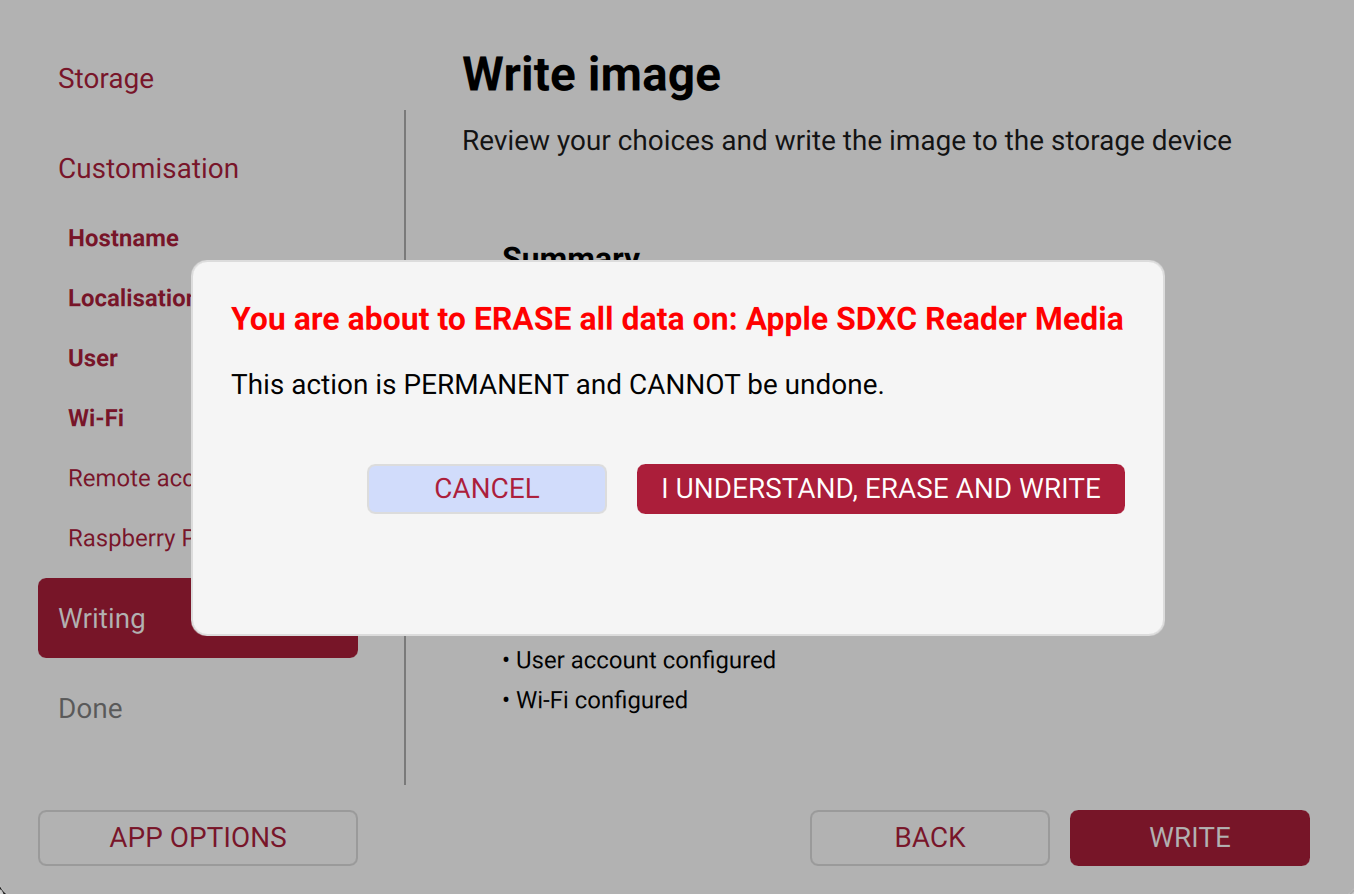Select the Done step in the sidebar
The width and height of the screenshot is (1354, 894).
coord(90,708)
